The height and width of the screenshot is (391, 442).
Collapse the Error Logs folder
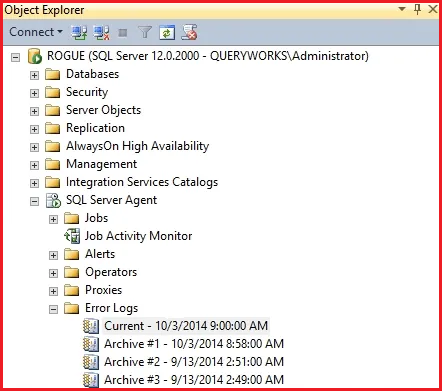[x=53, y=309]
